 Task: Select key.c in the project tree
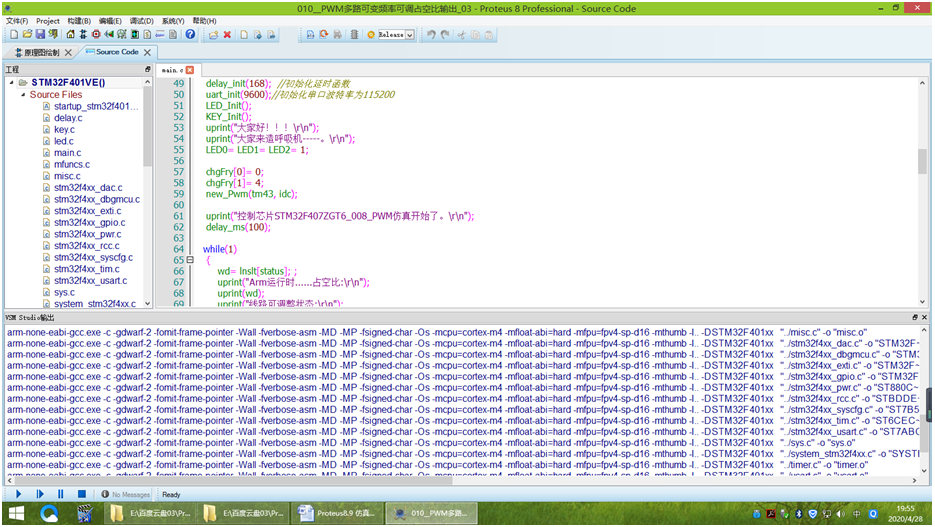coord(64,129)
